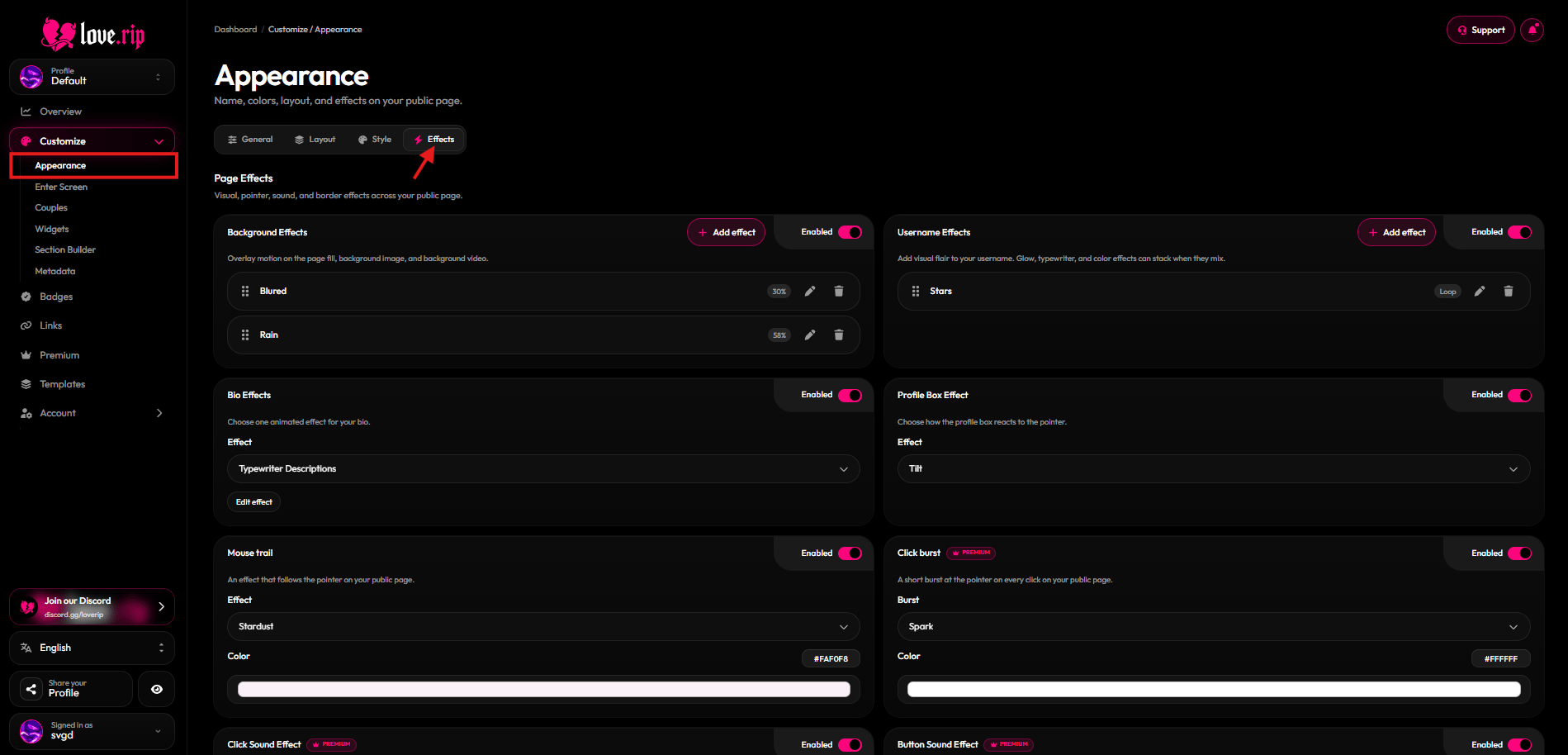Viewport: 1568px width, 755px height.
Task: Click Click burst white color bar
Action: coord(1214,689)
